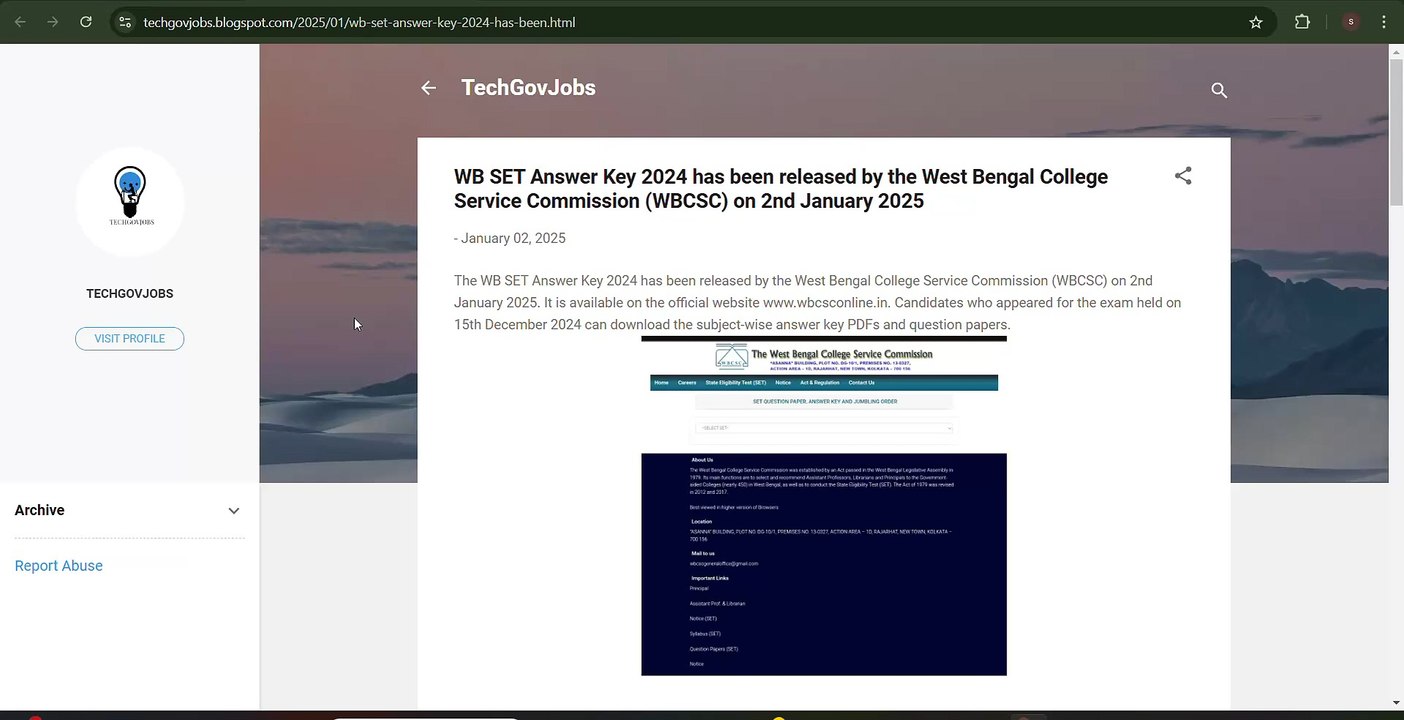Click the page vertical scrollbar thumb

(1396, 132)
